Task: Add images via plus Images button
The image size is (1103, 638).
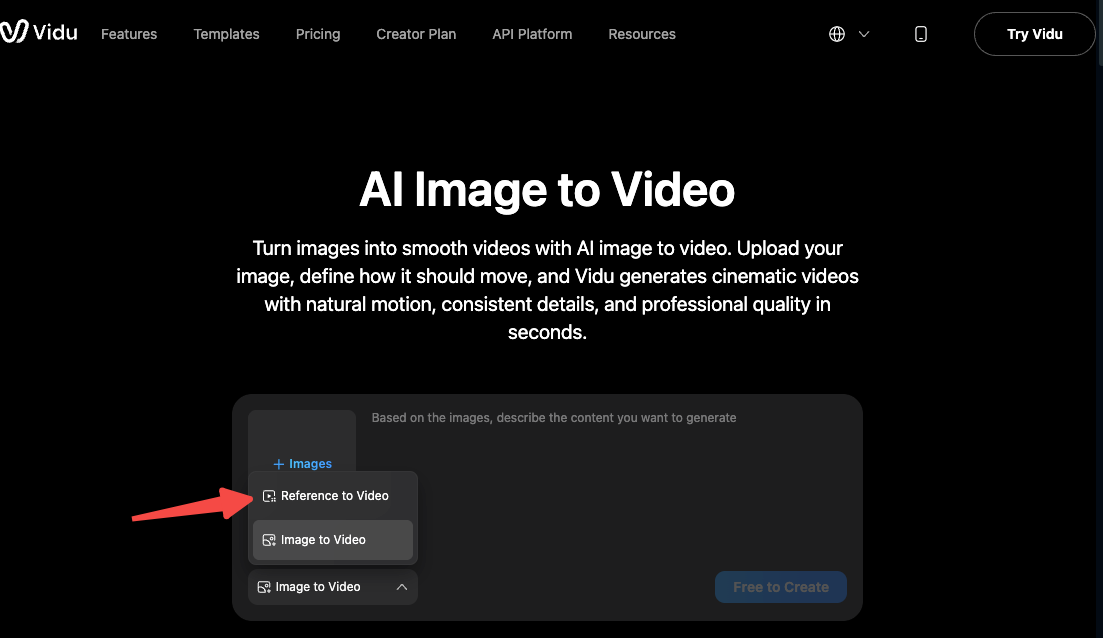Action: (x=302, y=464)
